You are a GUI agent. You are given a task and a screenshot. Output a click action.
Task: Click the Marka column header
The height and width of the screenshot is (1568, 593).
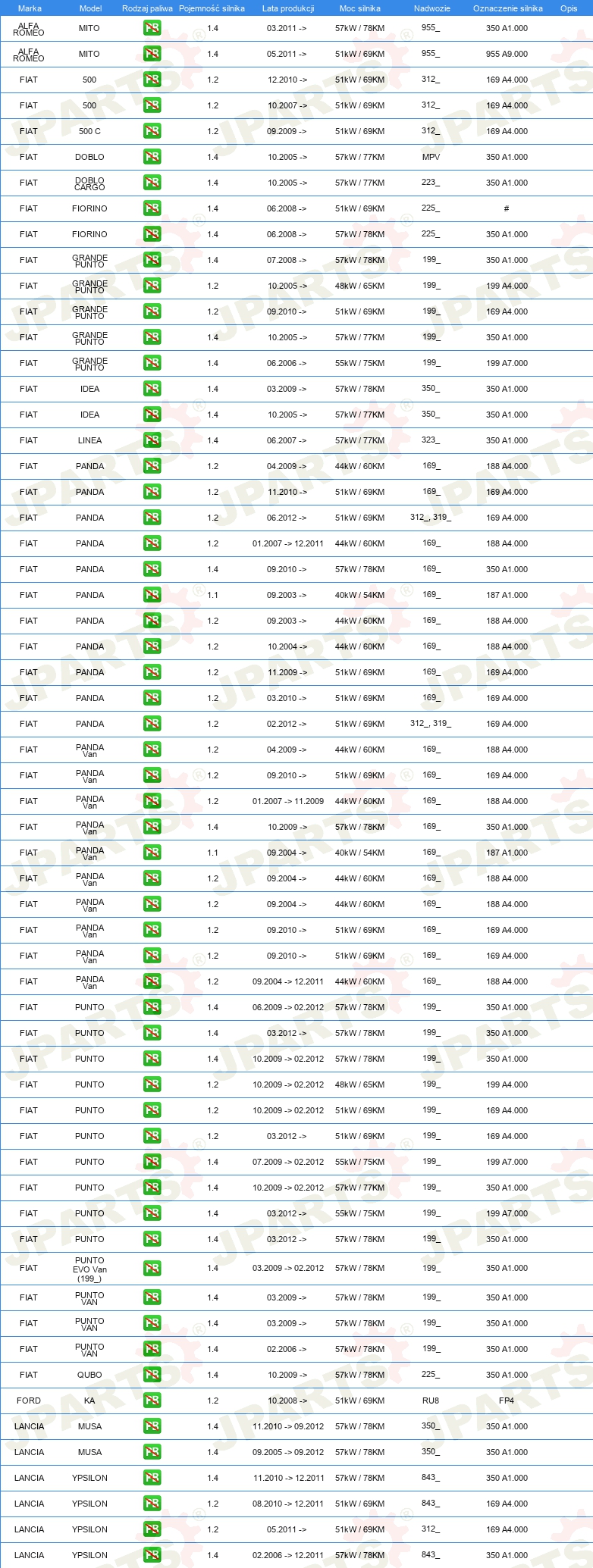30,8
